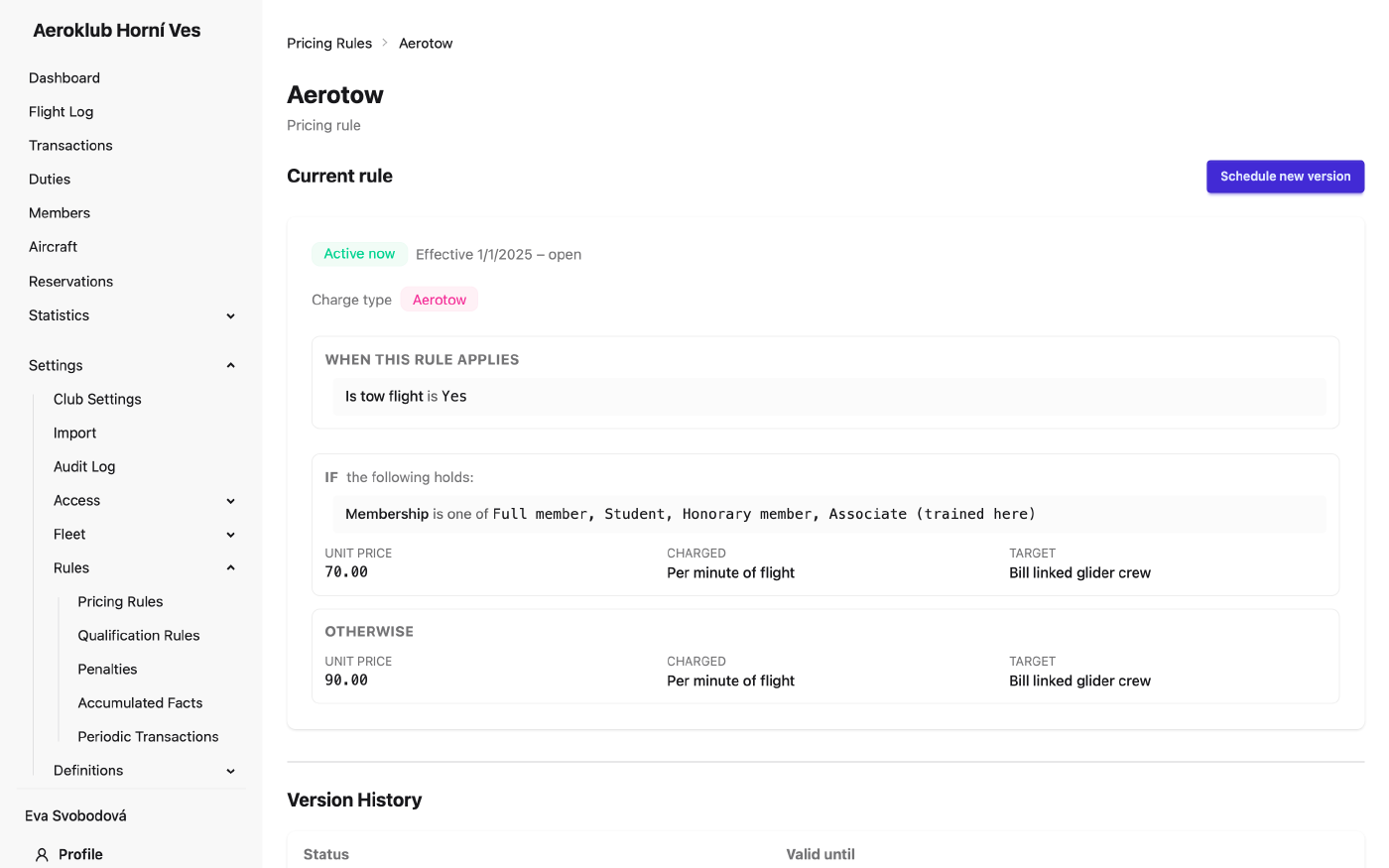Navigate to Duties

point(50,180)
